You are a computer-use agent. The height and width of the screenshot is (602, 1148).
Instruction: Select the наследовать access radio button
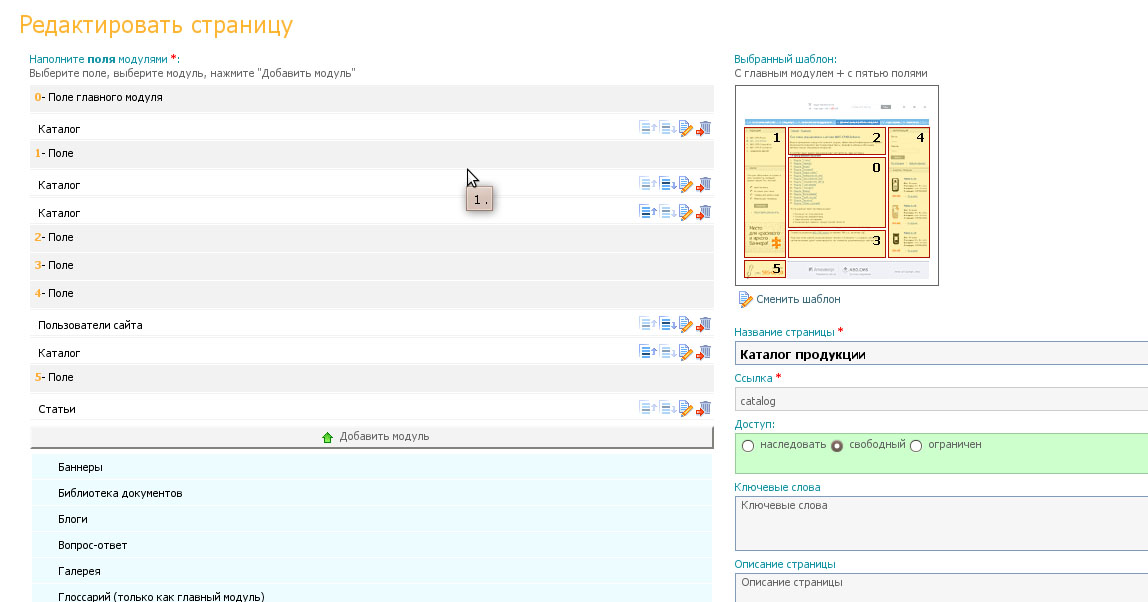click(748, 445)
